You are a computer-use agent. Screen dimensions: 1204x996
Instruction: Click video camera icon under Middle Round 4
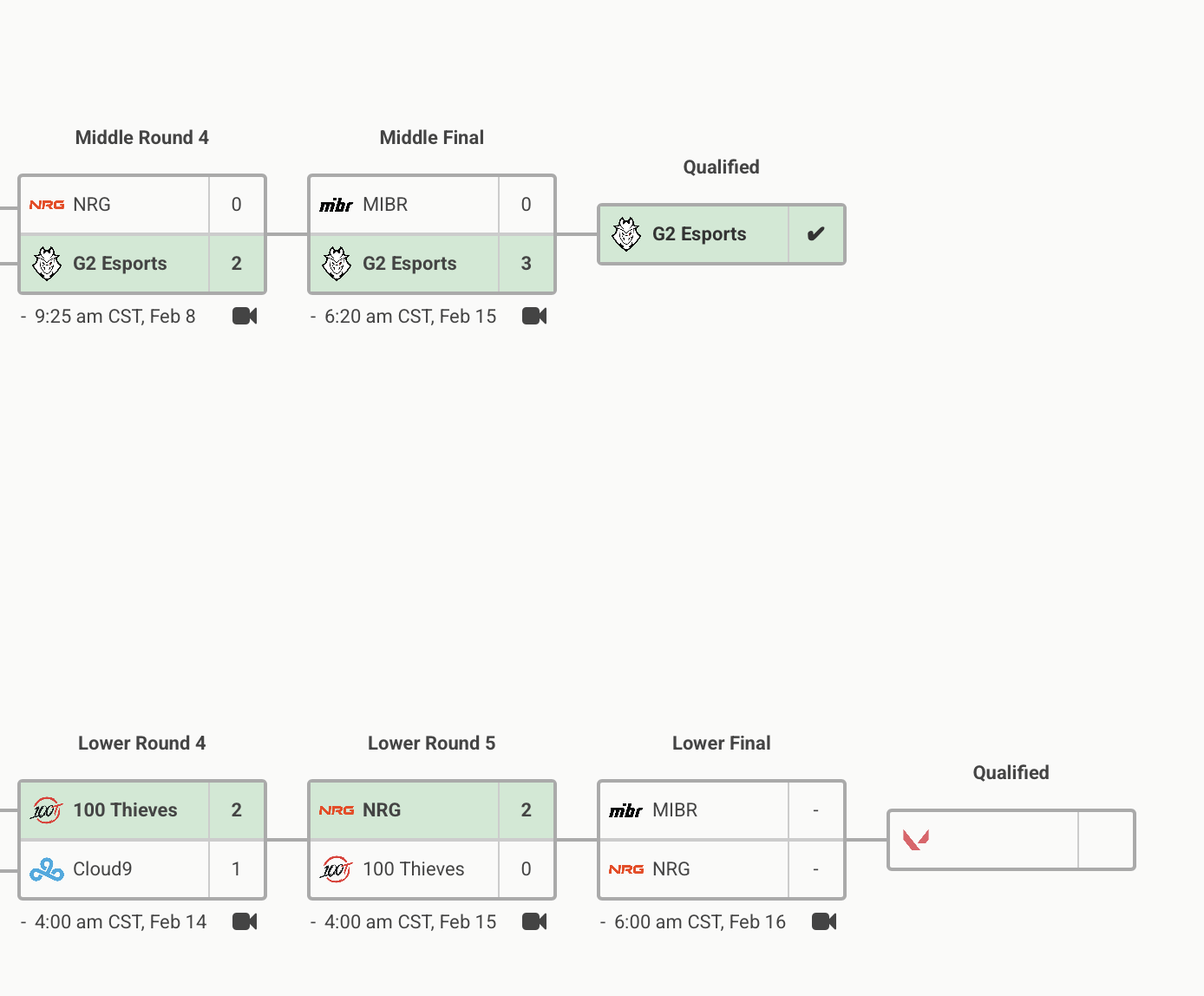[x=245, y=316]
